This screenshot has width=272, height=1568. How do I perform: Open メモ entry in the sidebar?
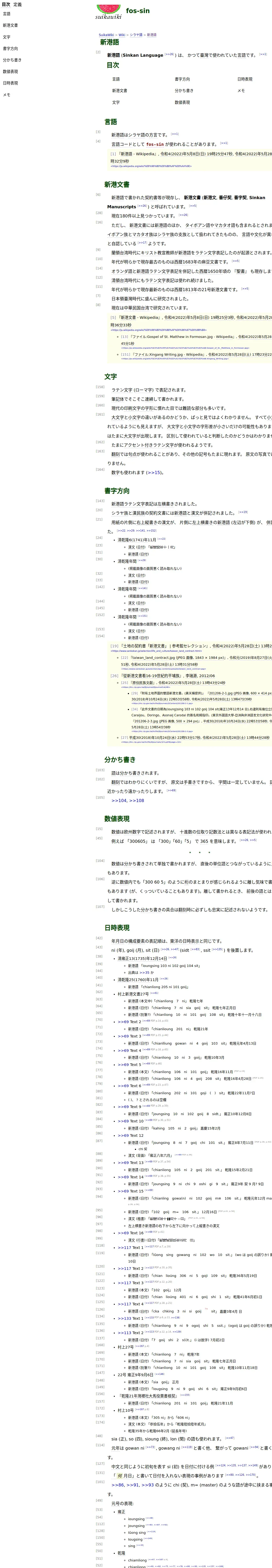7,95
